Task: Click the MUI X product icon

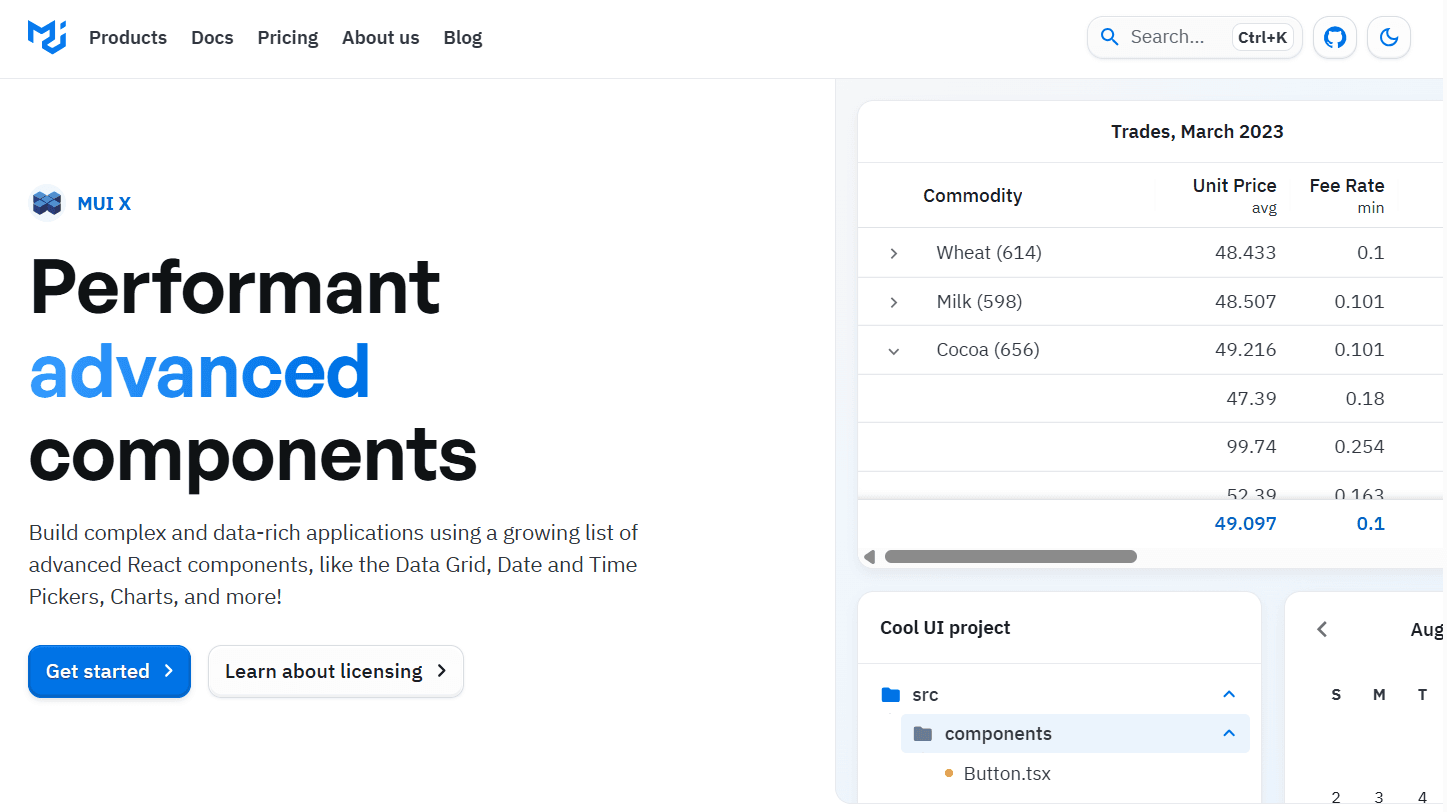Action: (47, 203)
